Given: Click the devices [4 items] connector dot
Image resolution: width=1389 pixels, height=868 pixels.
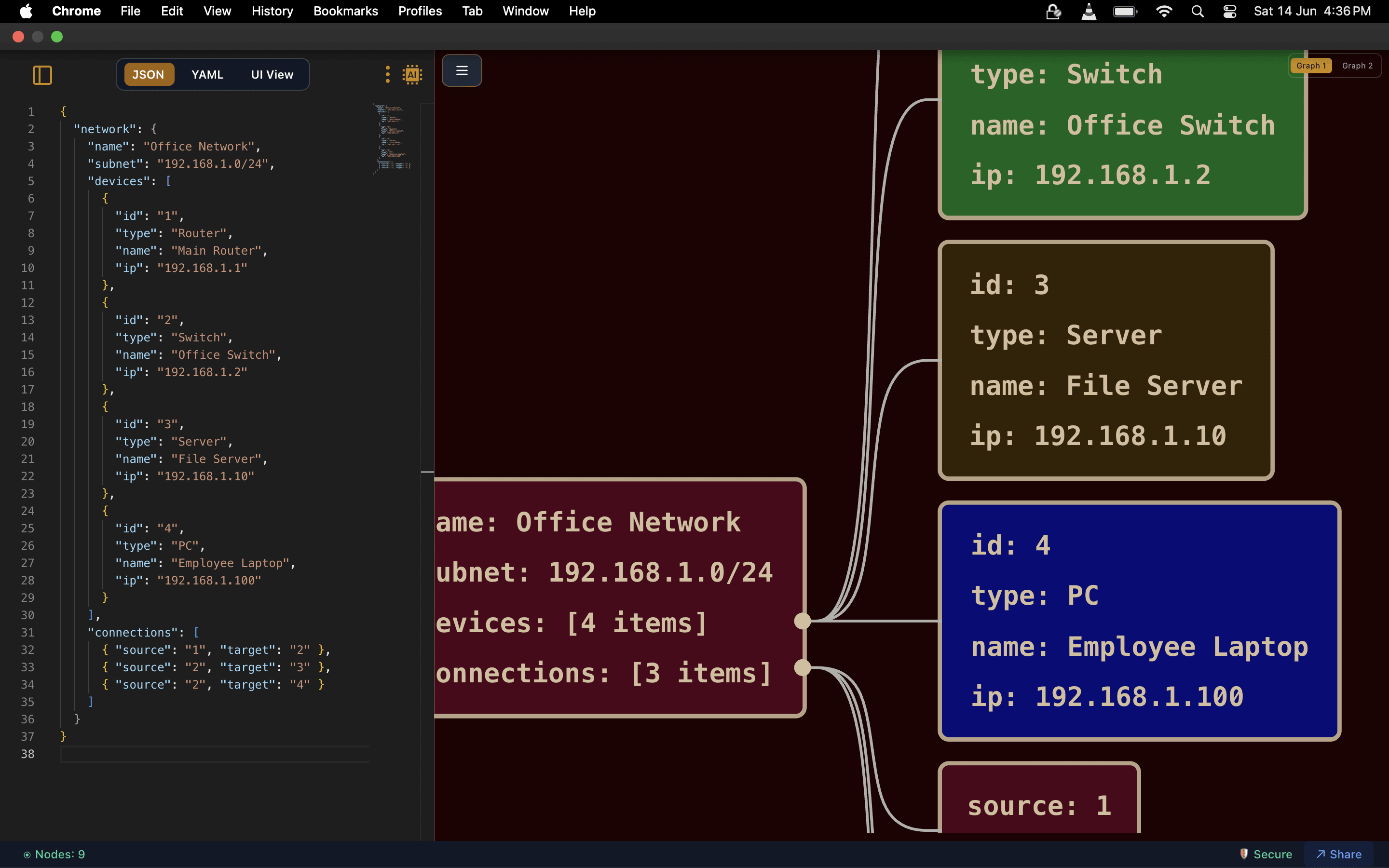Looking at the screenshot, I should [802, 621].
